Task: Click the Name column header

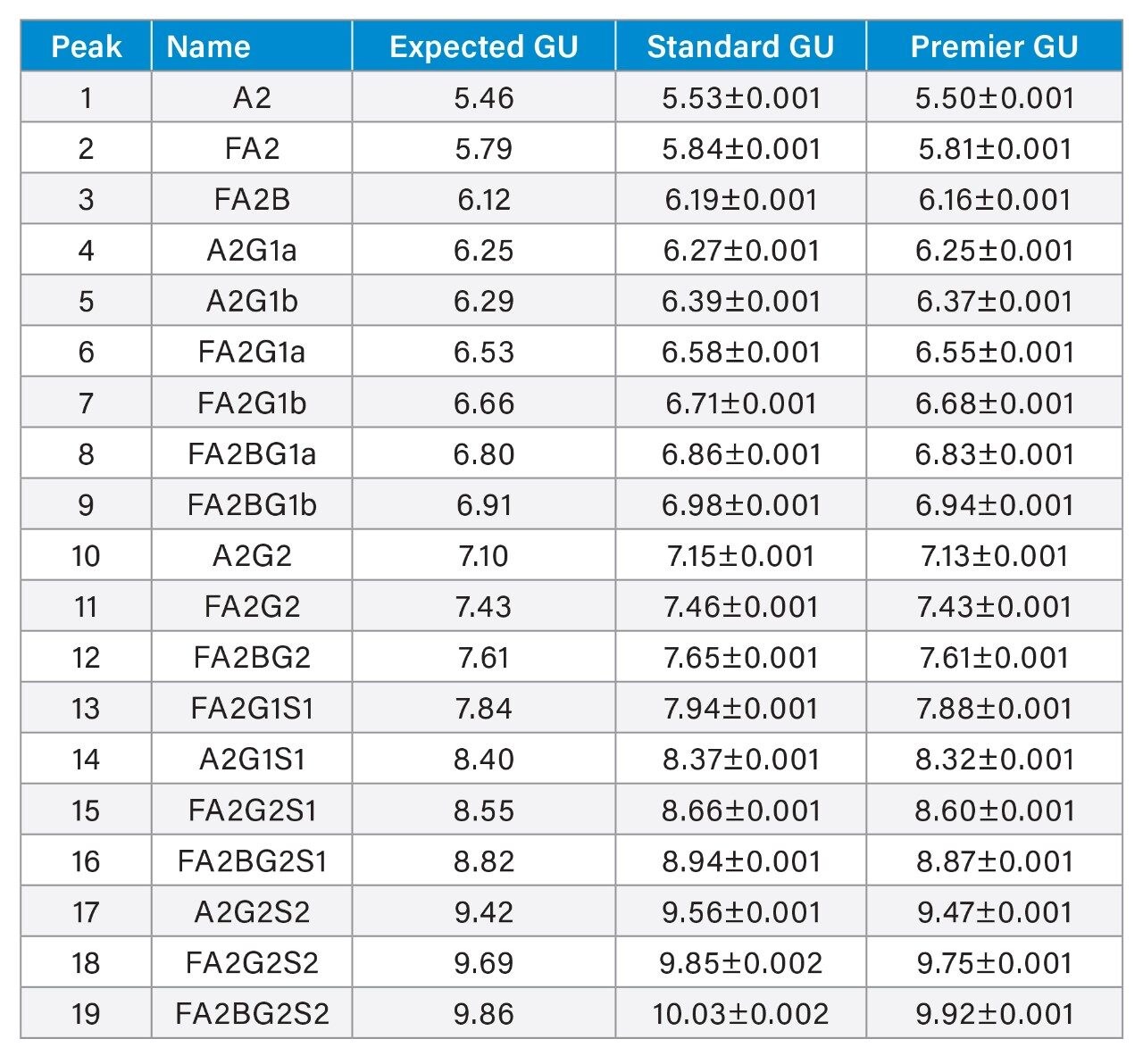Action: coord(252,46)
